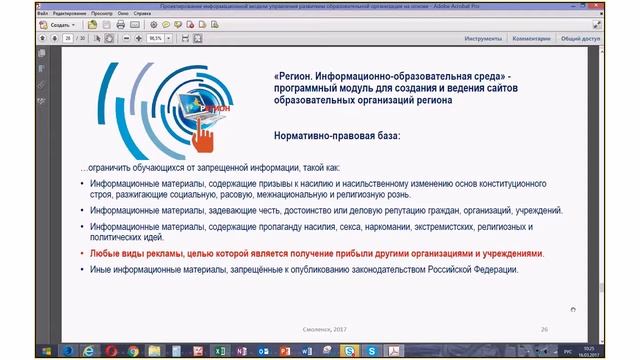Open the Окно menu
This screenshot has width=640, height=360.
tap(123, 13)
